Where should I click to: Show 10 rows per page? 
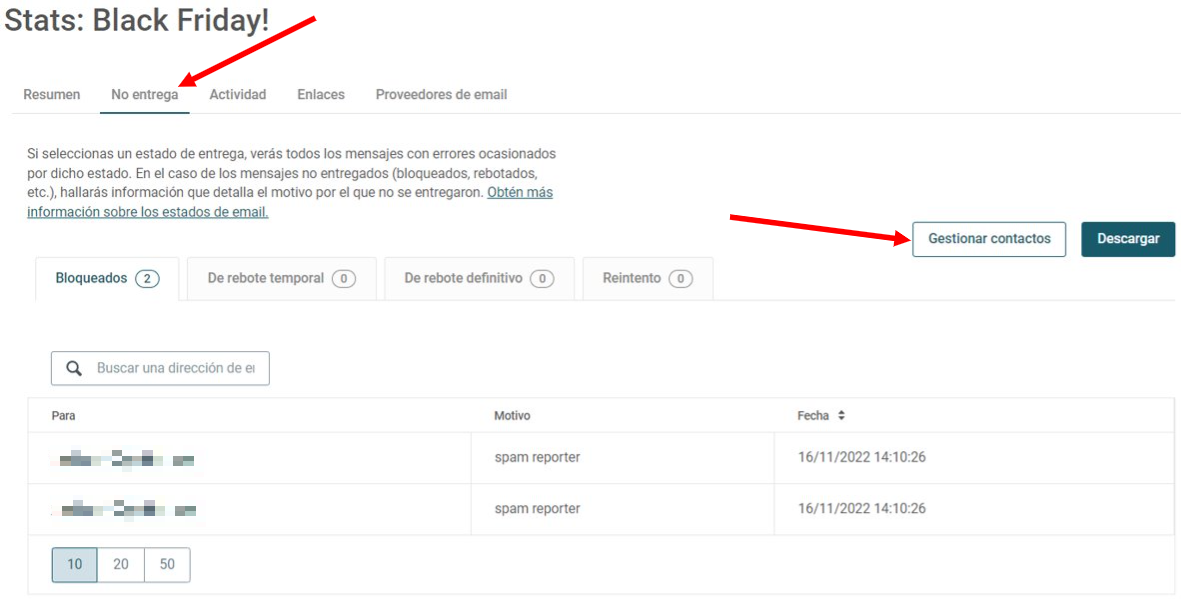click(x=75, y=564)
